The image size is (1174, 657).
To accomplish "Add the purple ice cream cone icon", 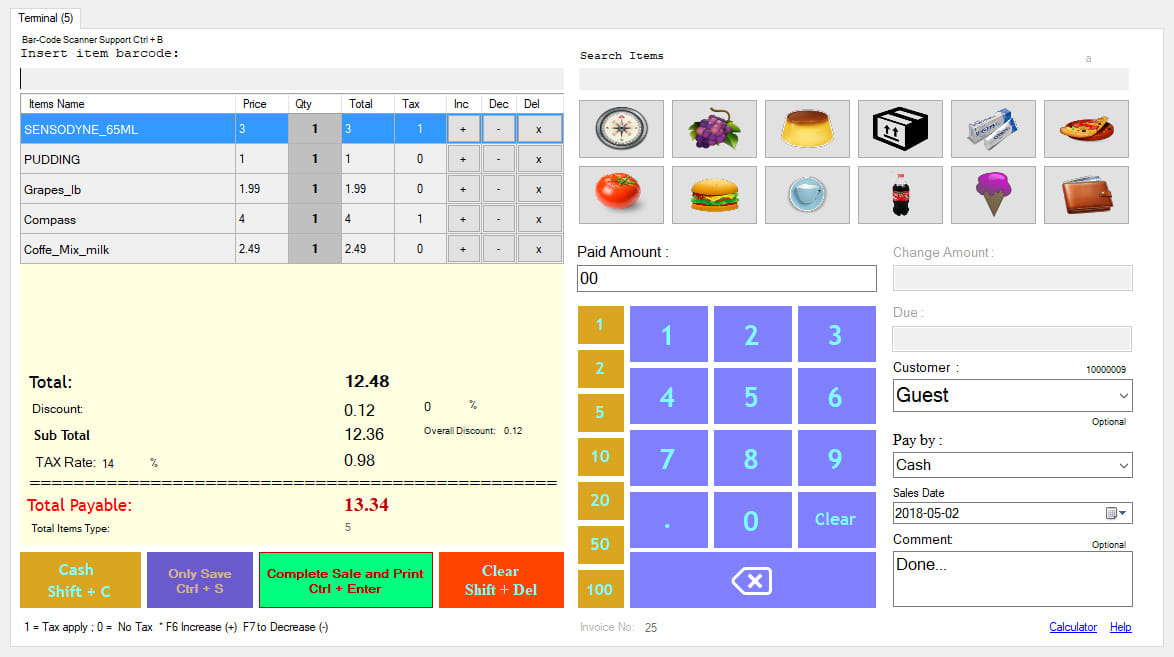I will pyautogui.click(x=993, y=195).
